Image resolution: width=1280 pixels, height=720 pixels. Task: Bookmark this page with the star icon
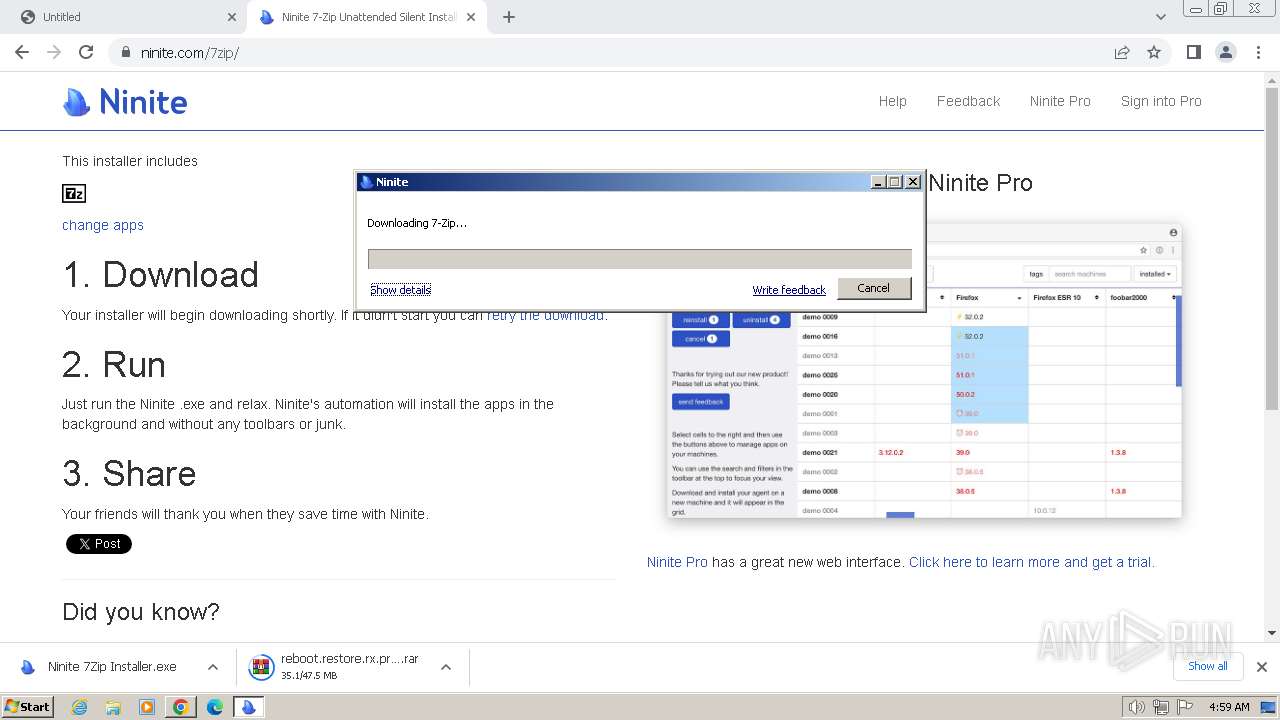tap(1154, 52)
